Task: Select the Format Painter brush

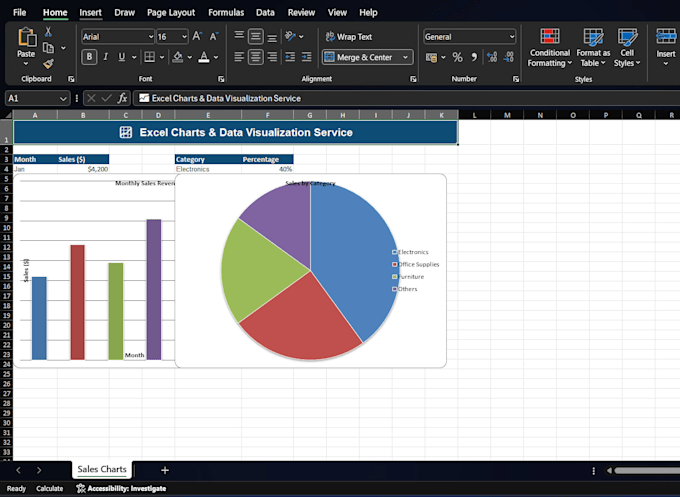Action: point(49,64)
